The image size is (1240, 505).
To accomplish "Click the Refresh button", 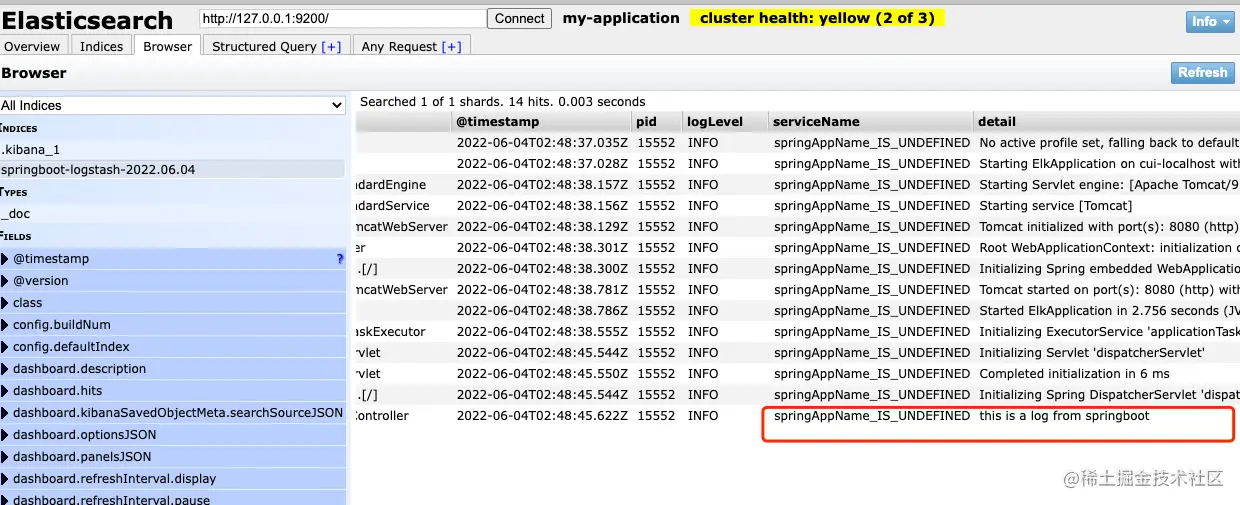I will click(1203, 73).
